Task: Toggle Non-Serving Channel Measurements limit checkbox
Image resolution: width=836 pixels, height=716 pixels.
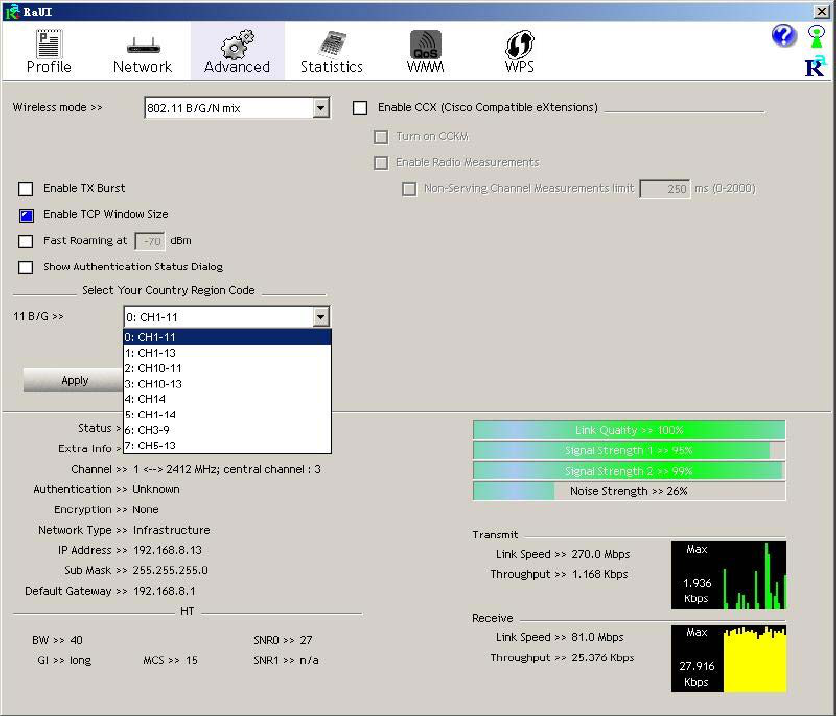Action: click(409, 189)
